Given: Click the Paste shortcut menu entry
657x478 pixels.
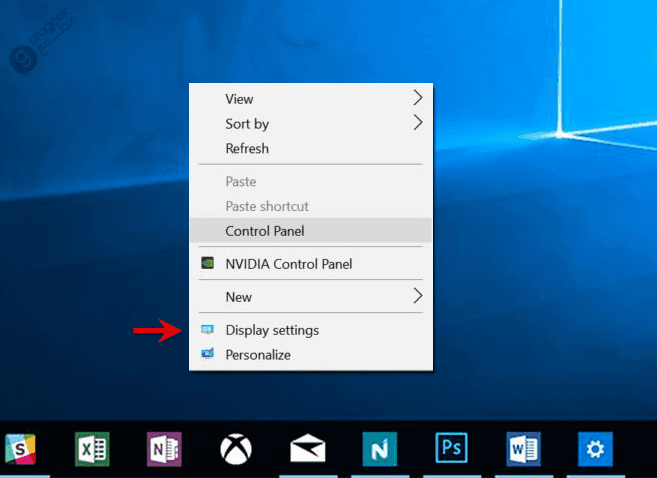Looking at the screenshot, I should (267, 206).
